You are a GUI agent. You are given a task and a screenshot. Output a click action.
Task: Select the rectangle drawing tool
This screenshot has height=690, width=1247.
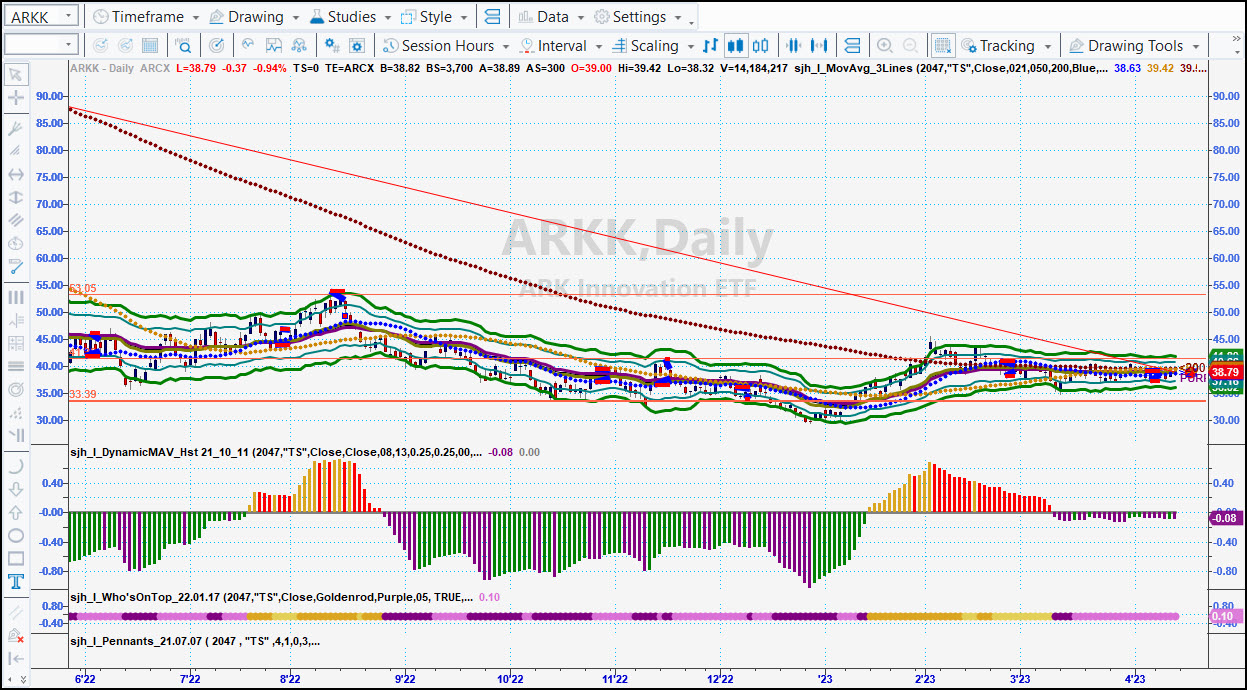tap(16, 558)
